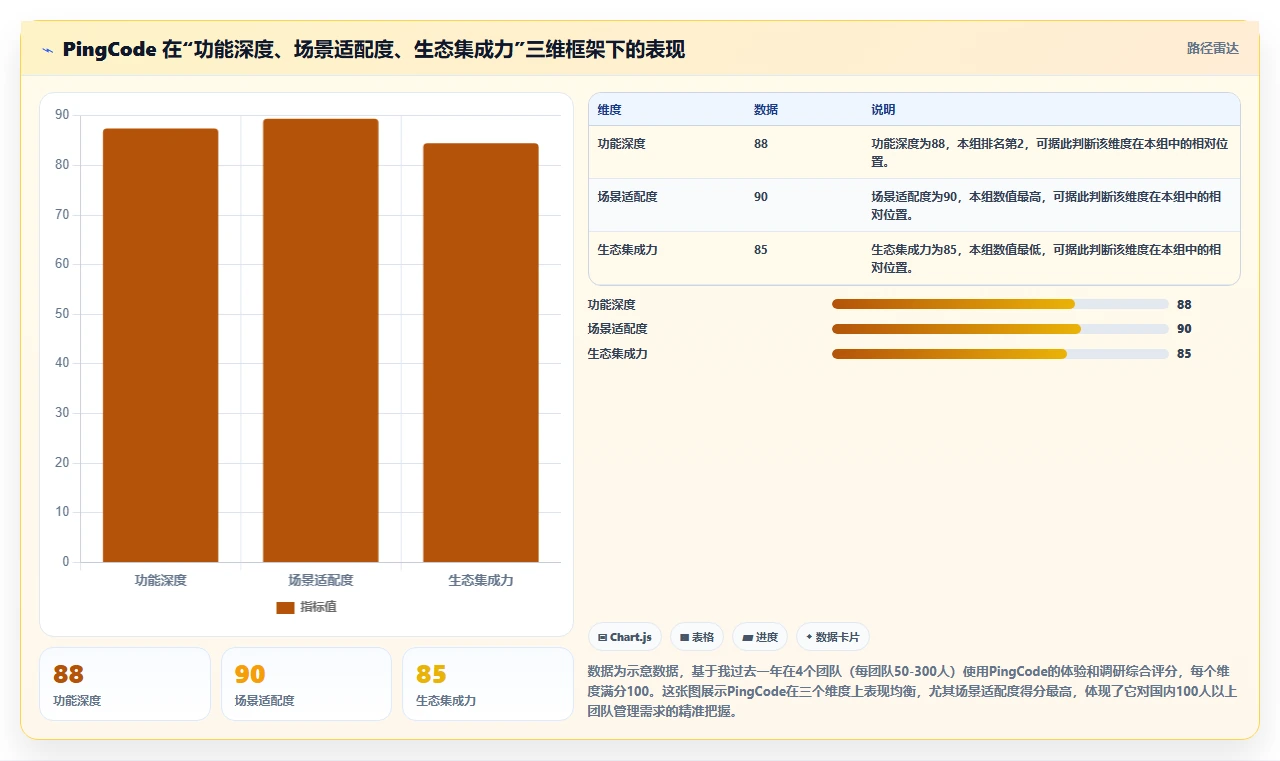
Task: Click the 生态集成力 bar in chart
Action: (481, 353)
